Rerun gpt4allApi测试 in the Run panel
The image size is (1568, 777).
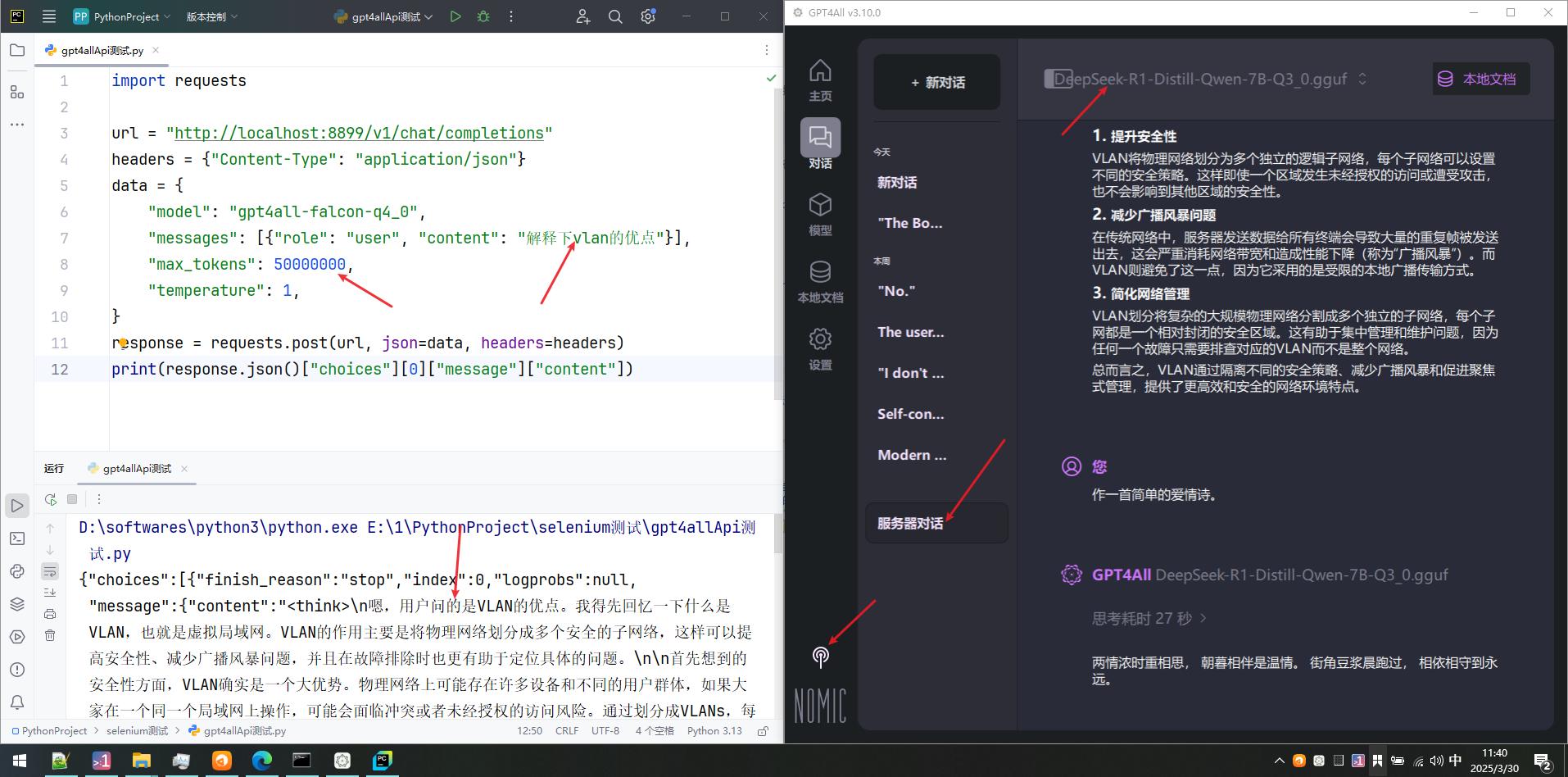coord(51,499)
